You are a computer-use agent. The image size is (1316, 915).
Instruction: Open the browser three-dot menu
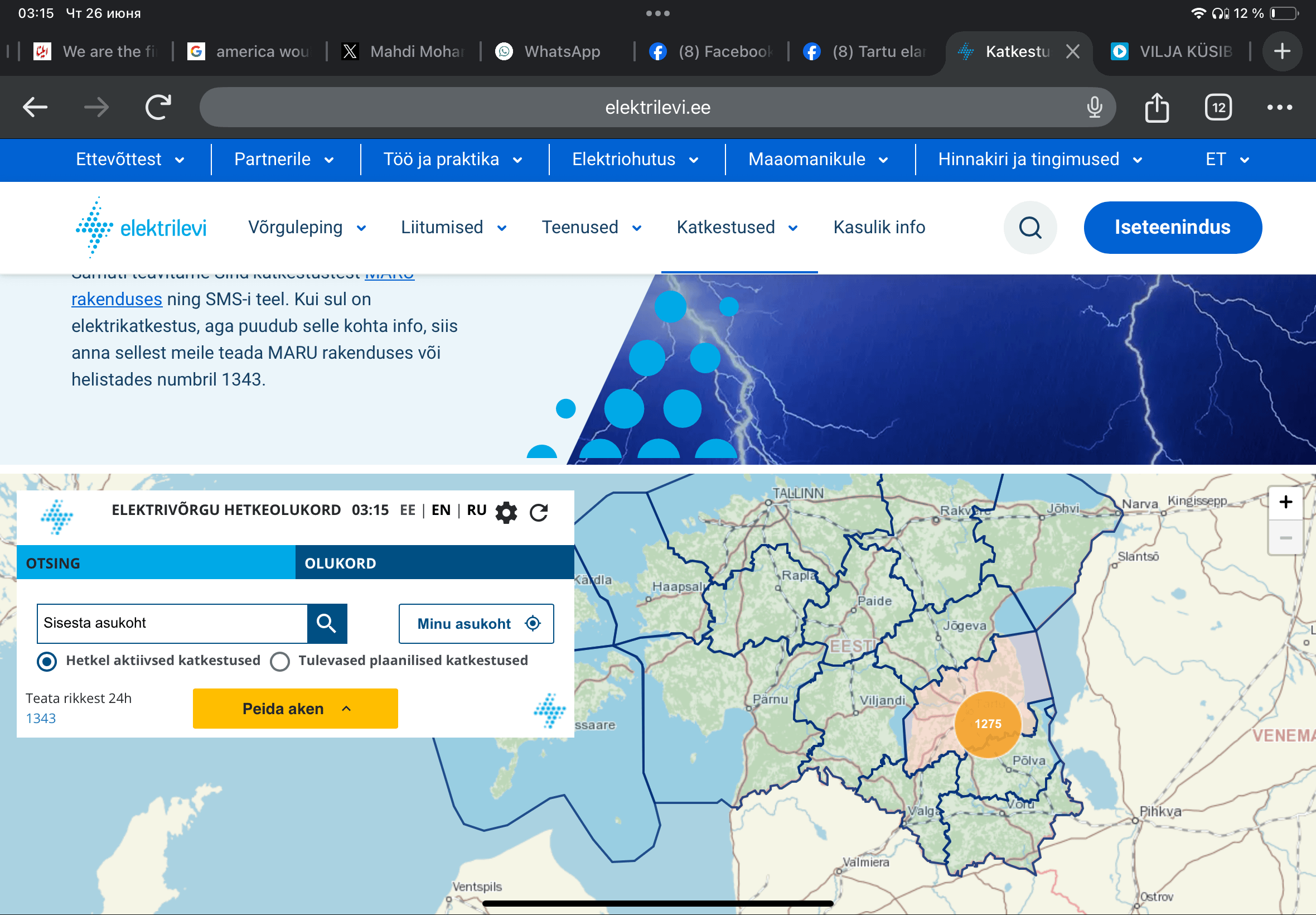click(1279, 107)
